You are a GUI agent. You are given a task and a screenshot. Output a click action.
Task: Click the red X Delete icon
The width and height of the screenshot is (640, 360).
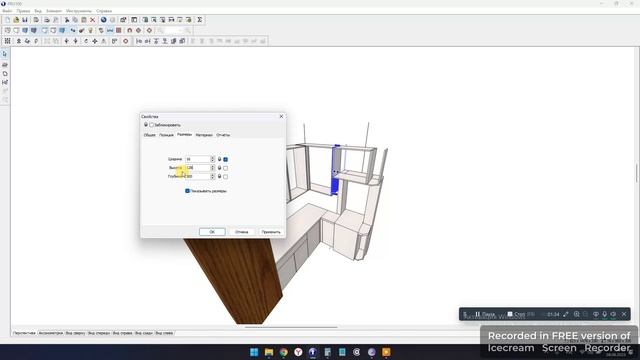(93, 20)
